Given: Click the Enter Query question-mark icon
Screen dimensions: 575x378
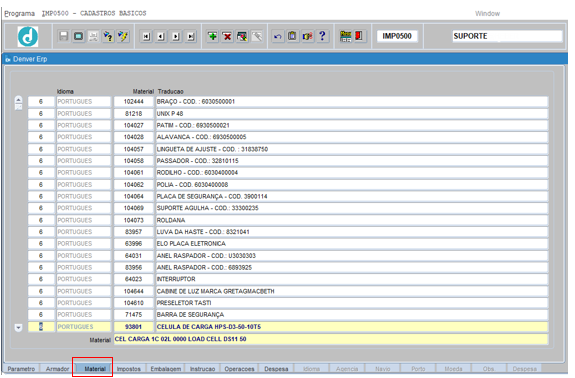Looking at the screenshot, I should click(108, 36).
